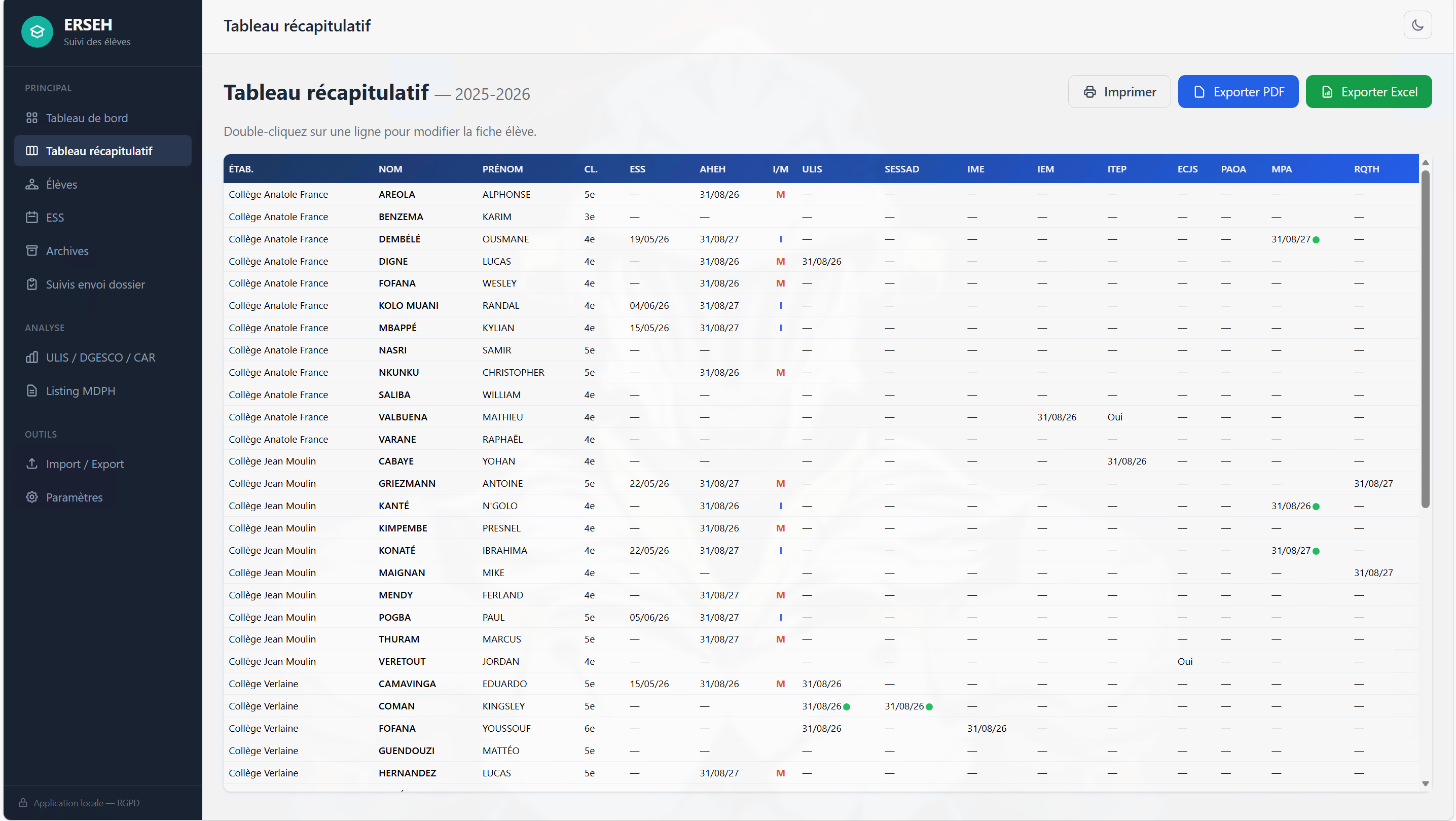Click the NOM column header

[x=390, y=169]
